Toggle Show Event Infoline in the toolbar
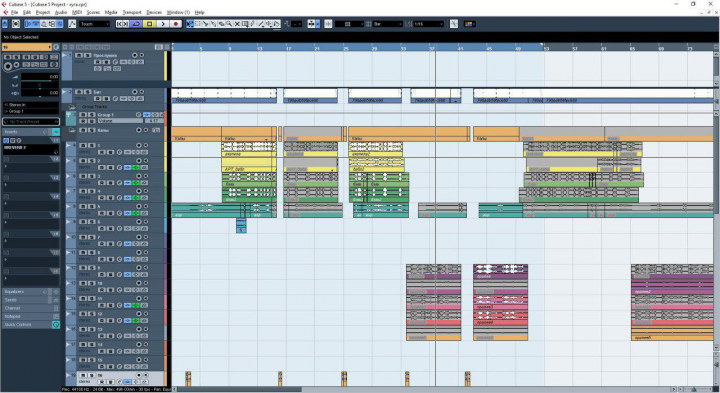Viewport: 720px width, 393px height. tap(35, 24)
